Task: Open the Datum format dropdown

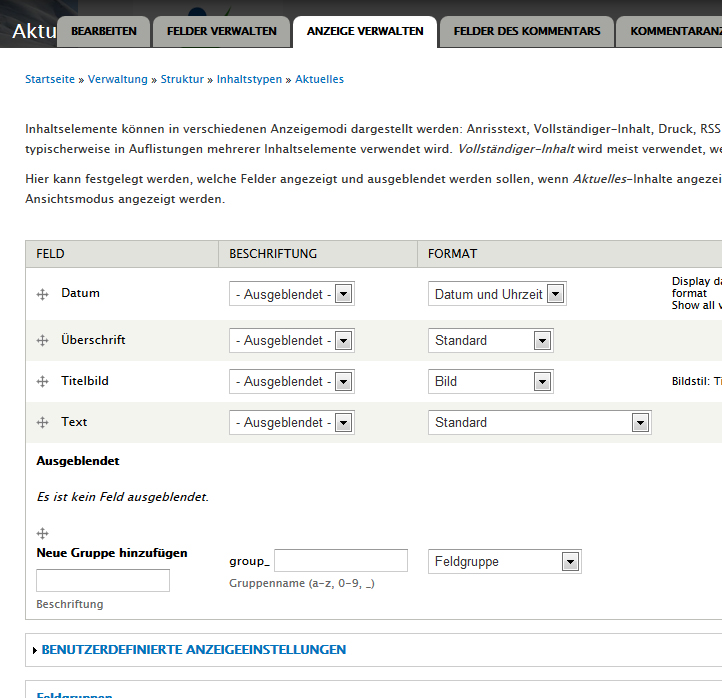Action: [497, 294]
